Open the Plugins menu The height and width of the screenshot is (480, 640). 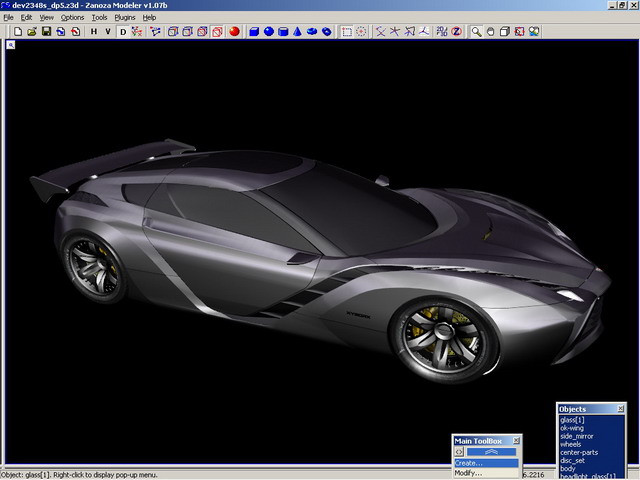[124, 17]
